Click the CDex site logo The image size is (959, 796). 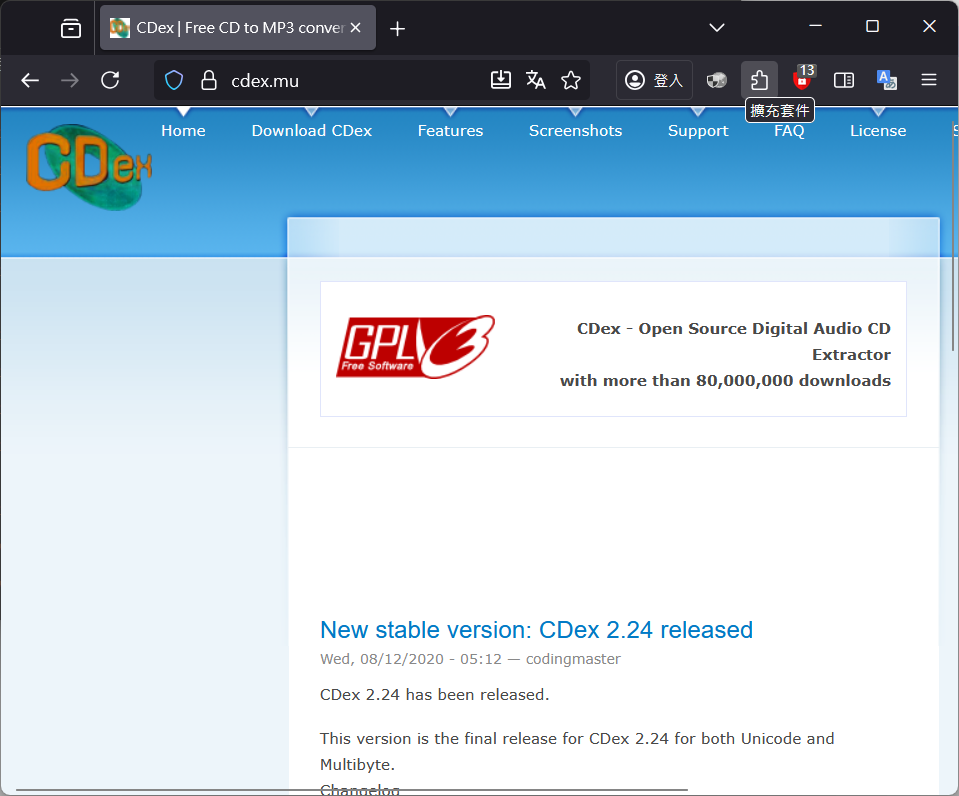click(89, 167)
